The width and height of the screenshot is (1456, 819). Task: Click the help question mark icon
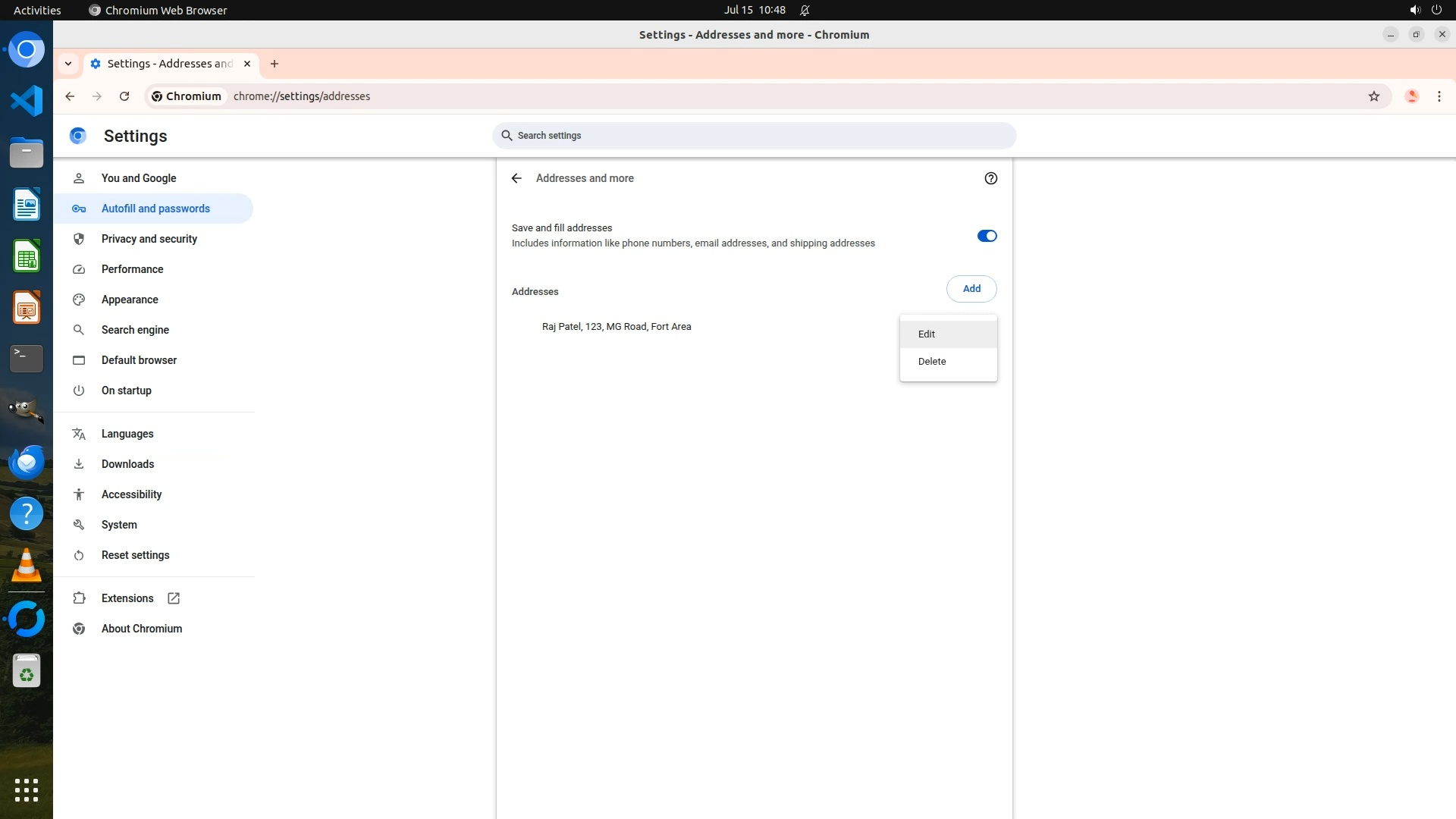[990, 178]
